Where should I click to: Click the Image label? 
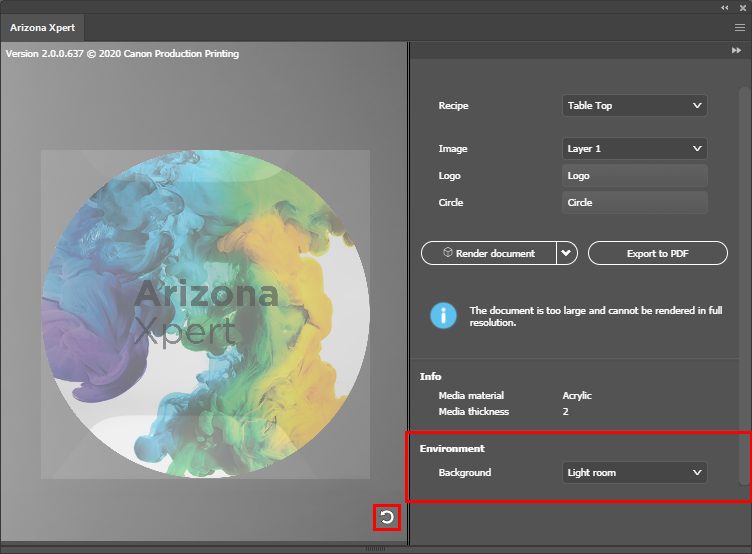pyautogui.click(x=453, y=149)
